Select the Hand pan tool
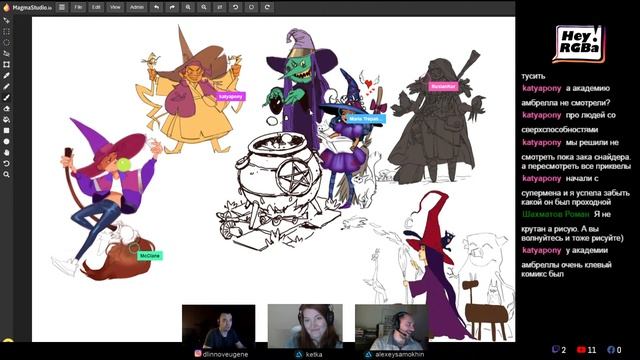640x360 pixels. tap(7, 153)
